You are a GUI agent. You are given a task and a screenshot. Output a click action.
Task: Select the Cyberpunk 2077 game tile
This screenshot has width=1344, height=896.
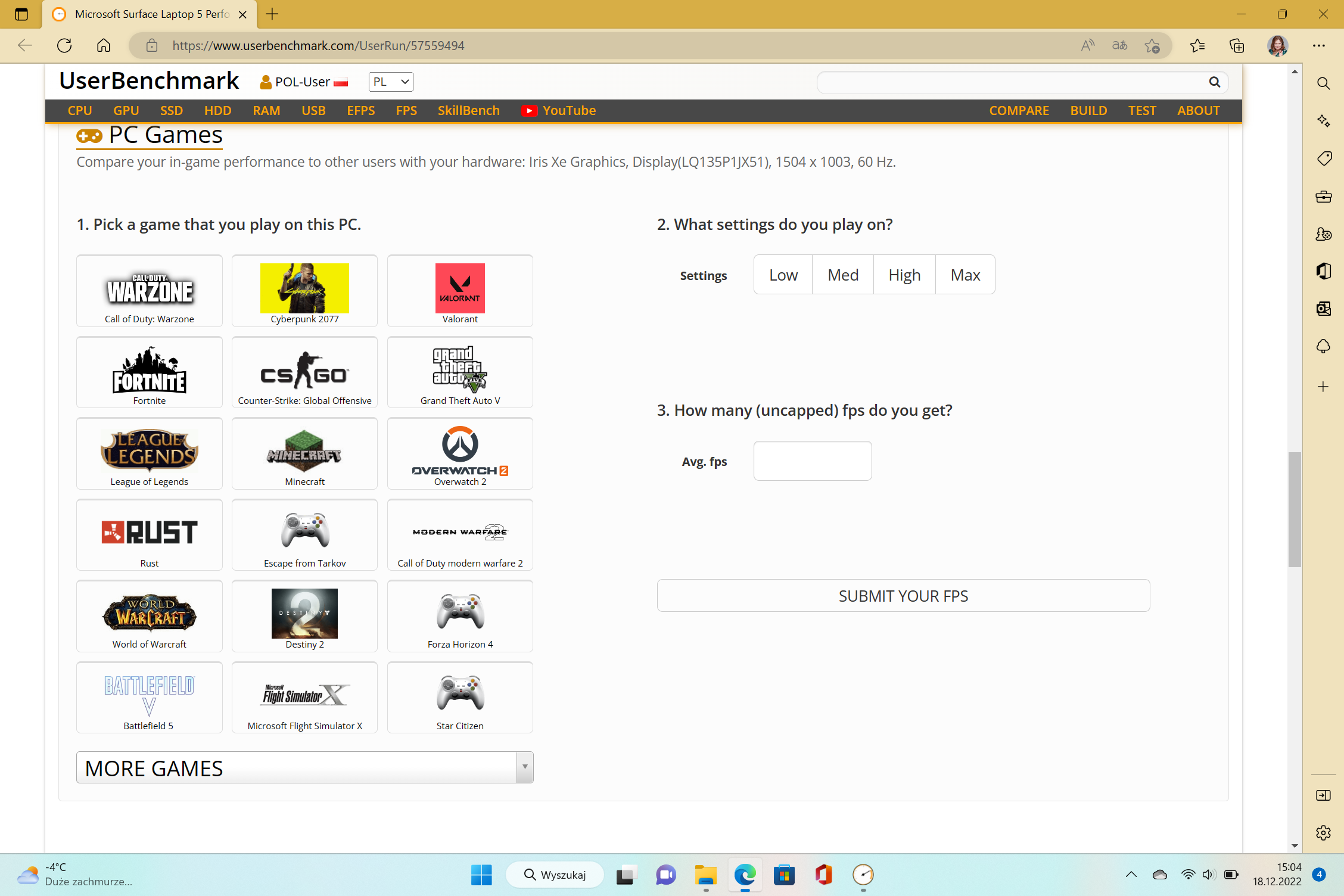pos(305,291)
